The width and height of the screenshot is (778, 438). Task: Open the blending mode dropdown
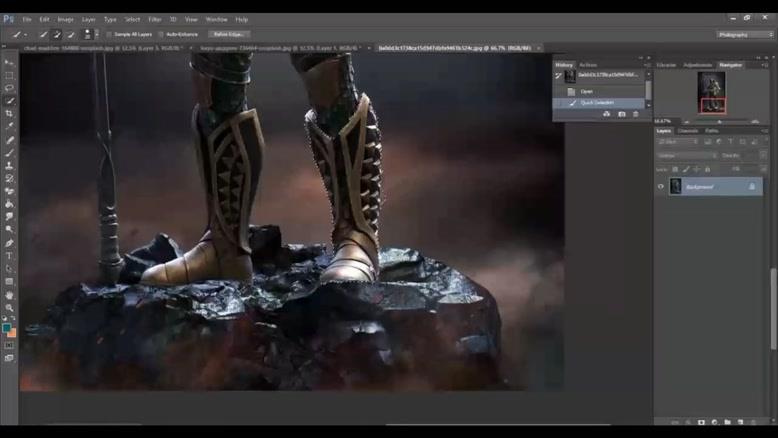click(x=687, y=155)
